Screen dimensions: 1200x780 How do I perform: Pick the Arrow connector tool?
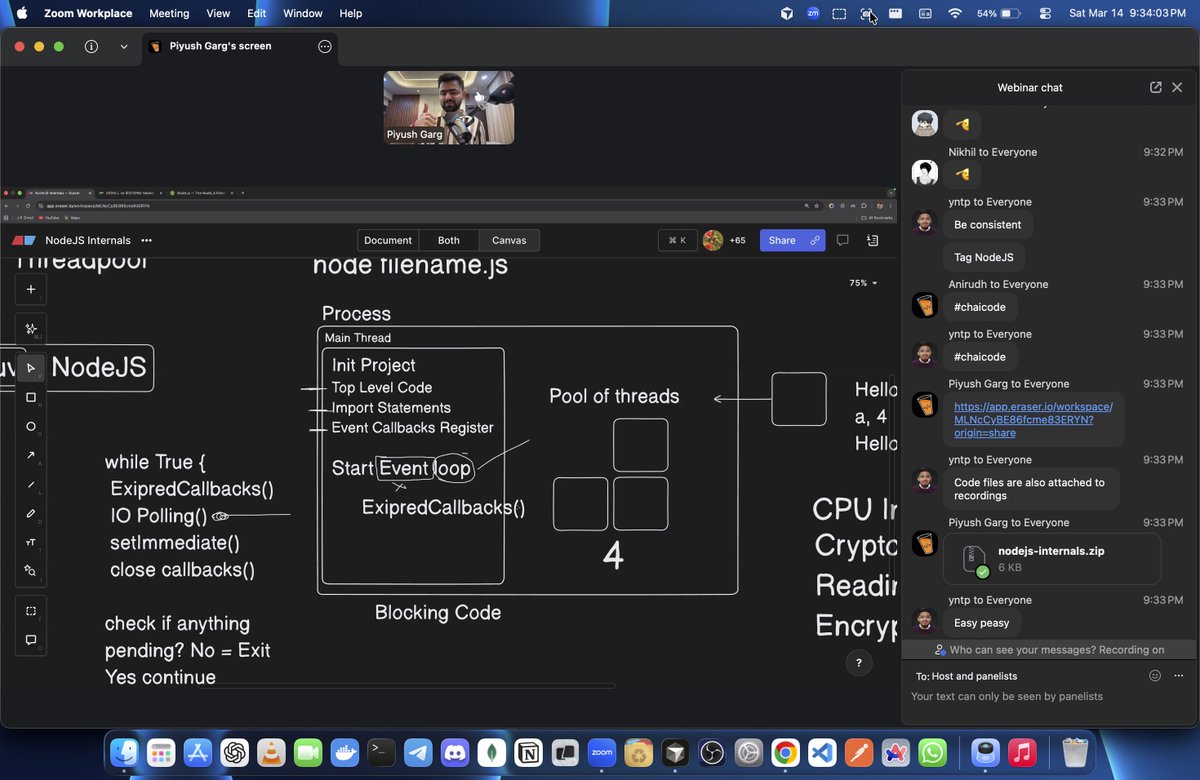(30, 455)
